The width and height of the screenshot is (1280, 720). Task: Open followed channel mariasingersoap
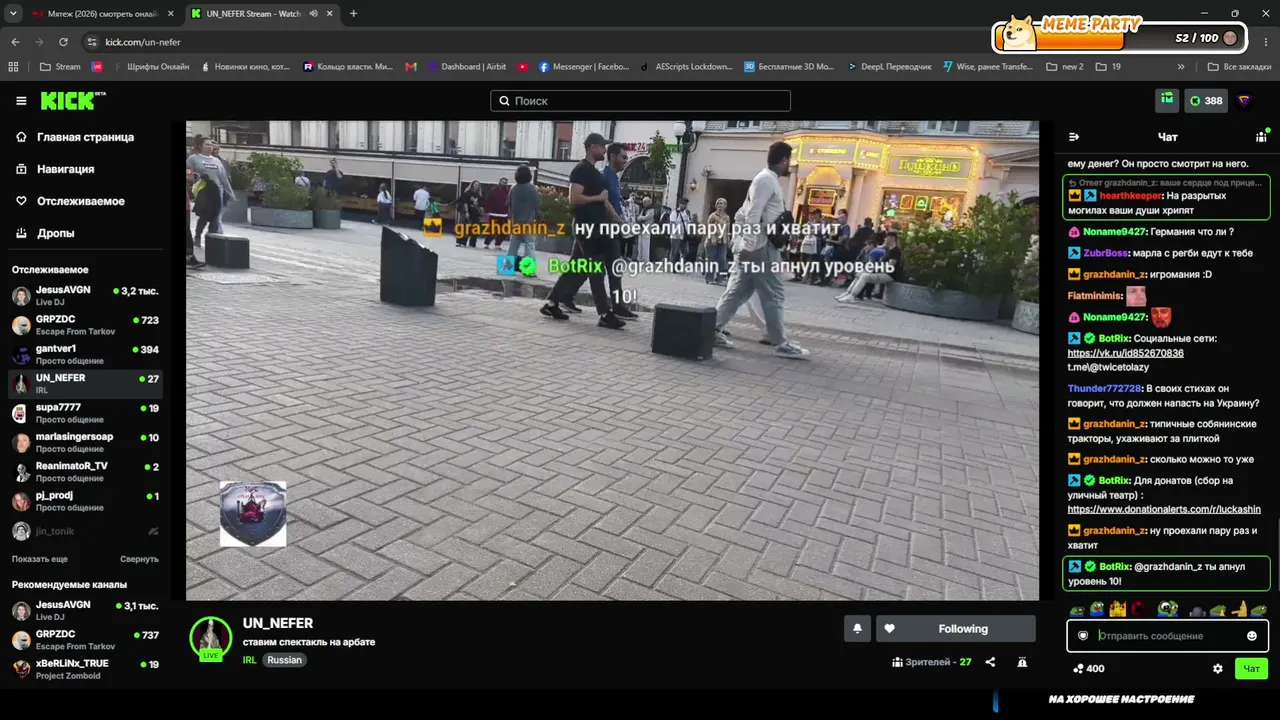(x=85, y=442)
